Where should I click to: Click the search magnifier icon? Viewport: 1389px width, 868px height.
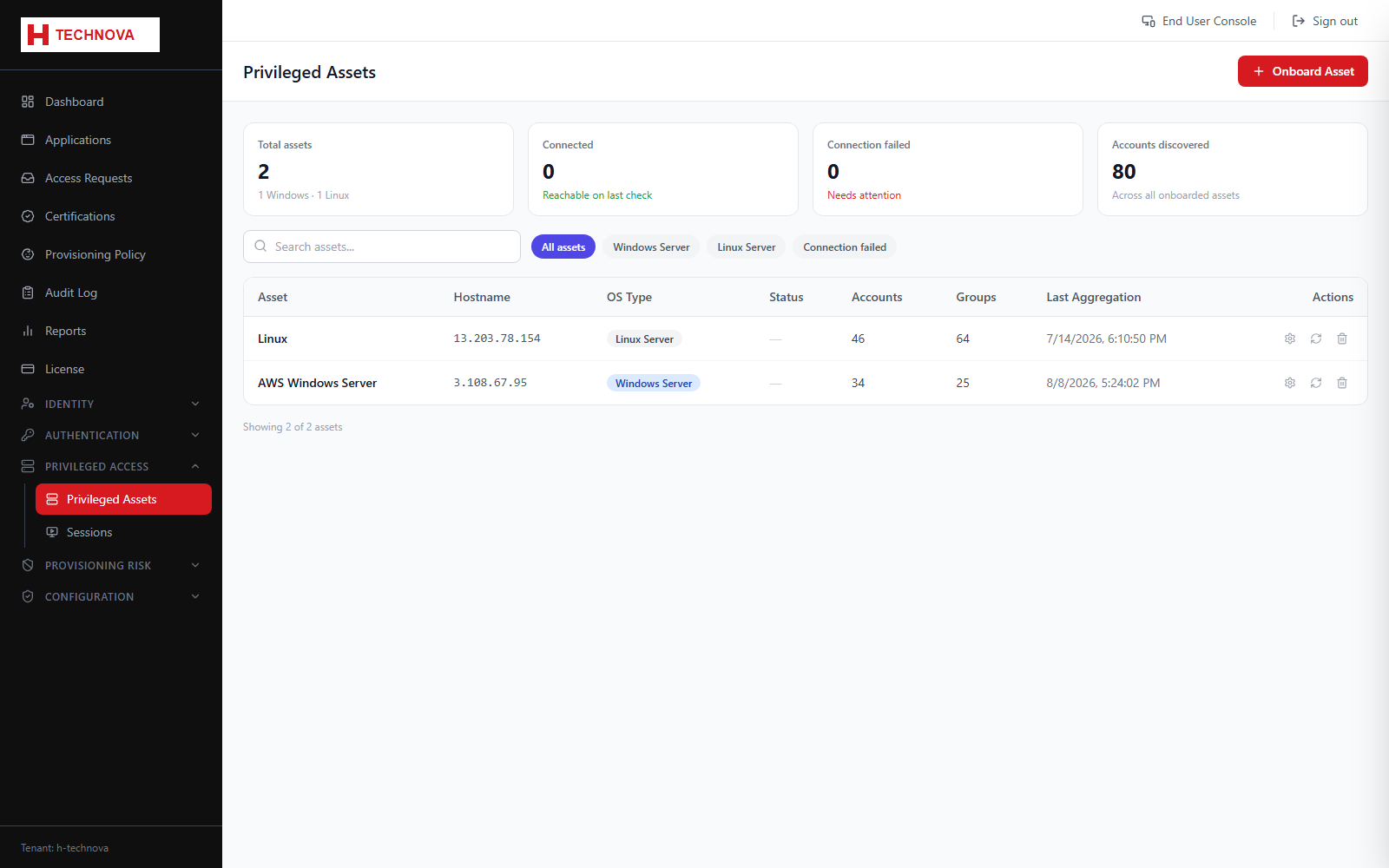click(x=260, y=247)
